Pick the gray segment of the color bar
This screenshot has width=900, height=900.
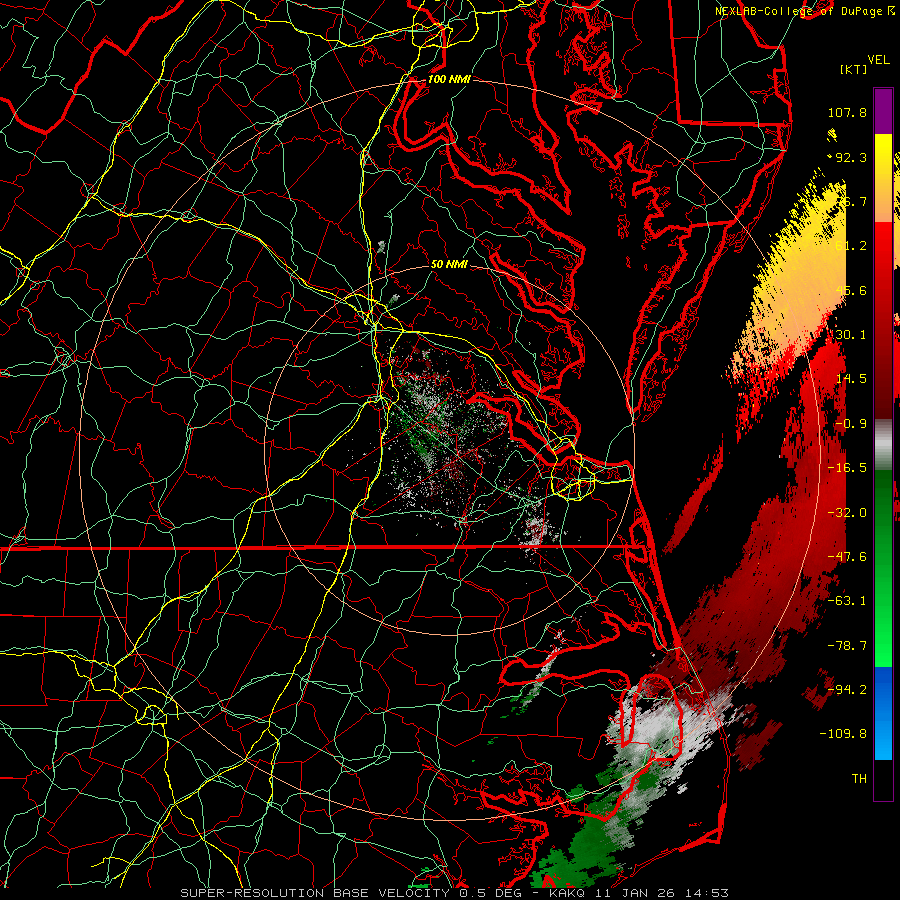click(x=883, y=445)
